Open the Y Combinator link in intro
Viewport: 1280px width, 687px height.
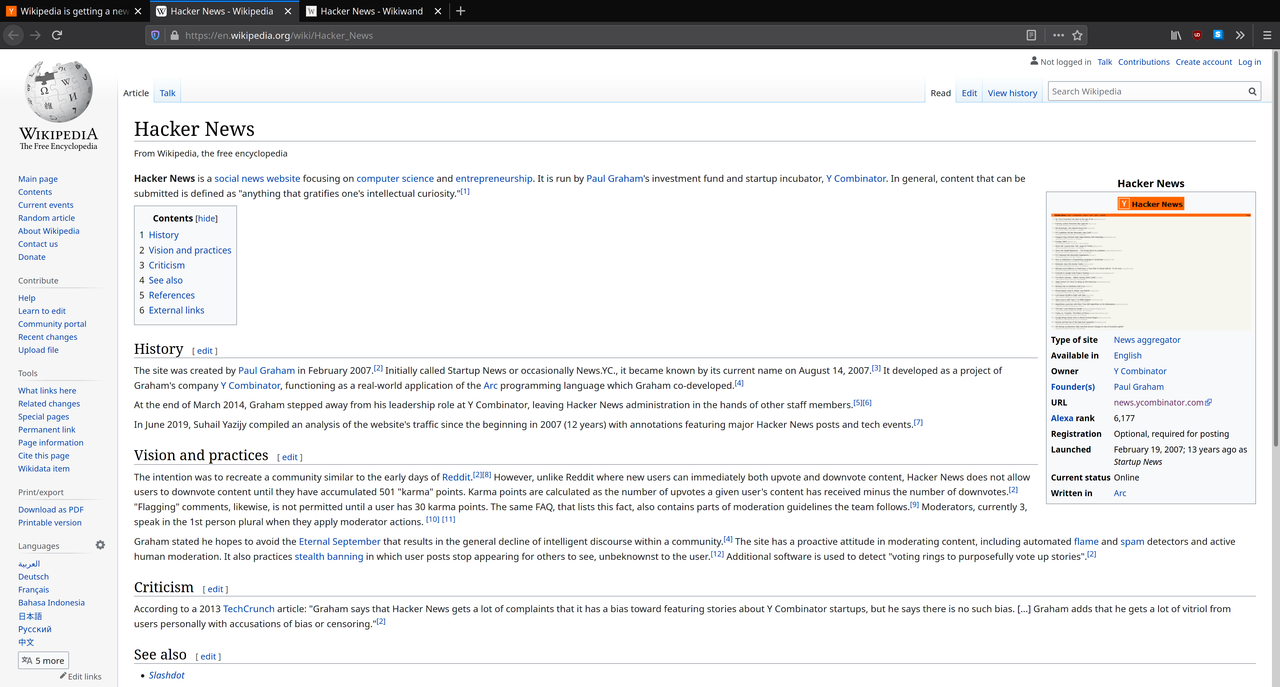[x=856, y=178]
